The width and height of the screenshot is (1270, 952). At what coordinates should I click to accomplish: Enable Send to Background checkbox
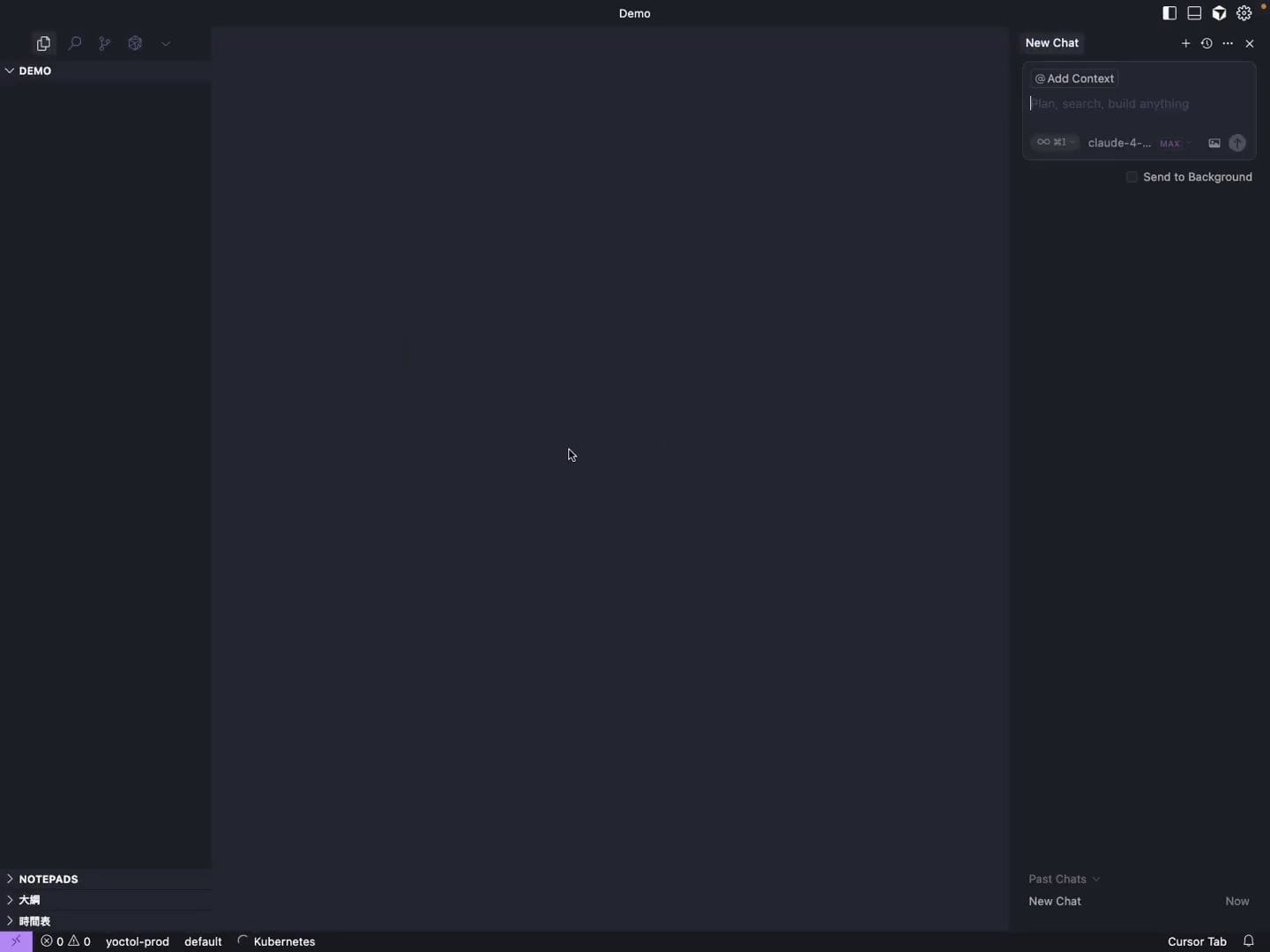pyautogui.click(x=1132, y=177)
